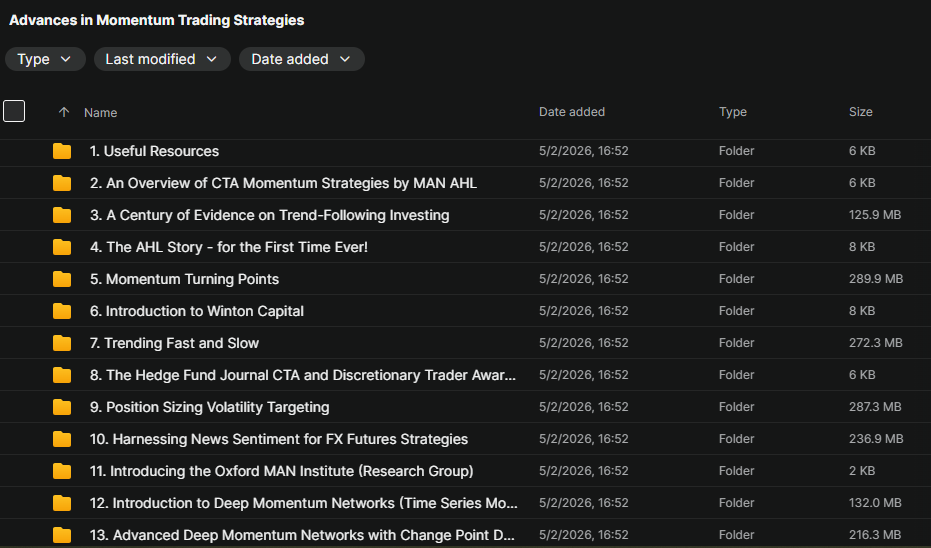Viewport: 931px width, 548px height.
Task: Expand the Last modified filter
Action: click(162, 59)
